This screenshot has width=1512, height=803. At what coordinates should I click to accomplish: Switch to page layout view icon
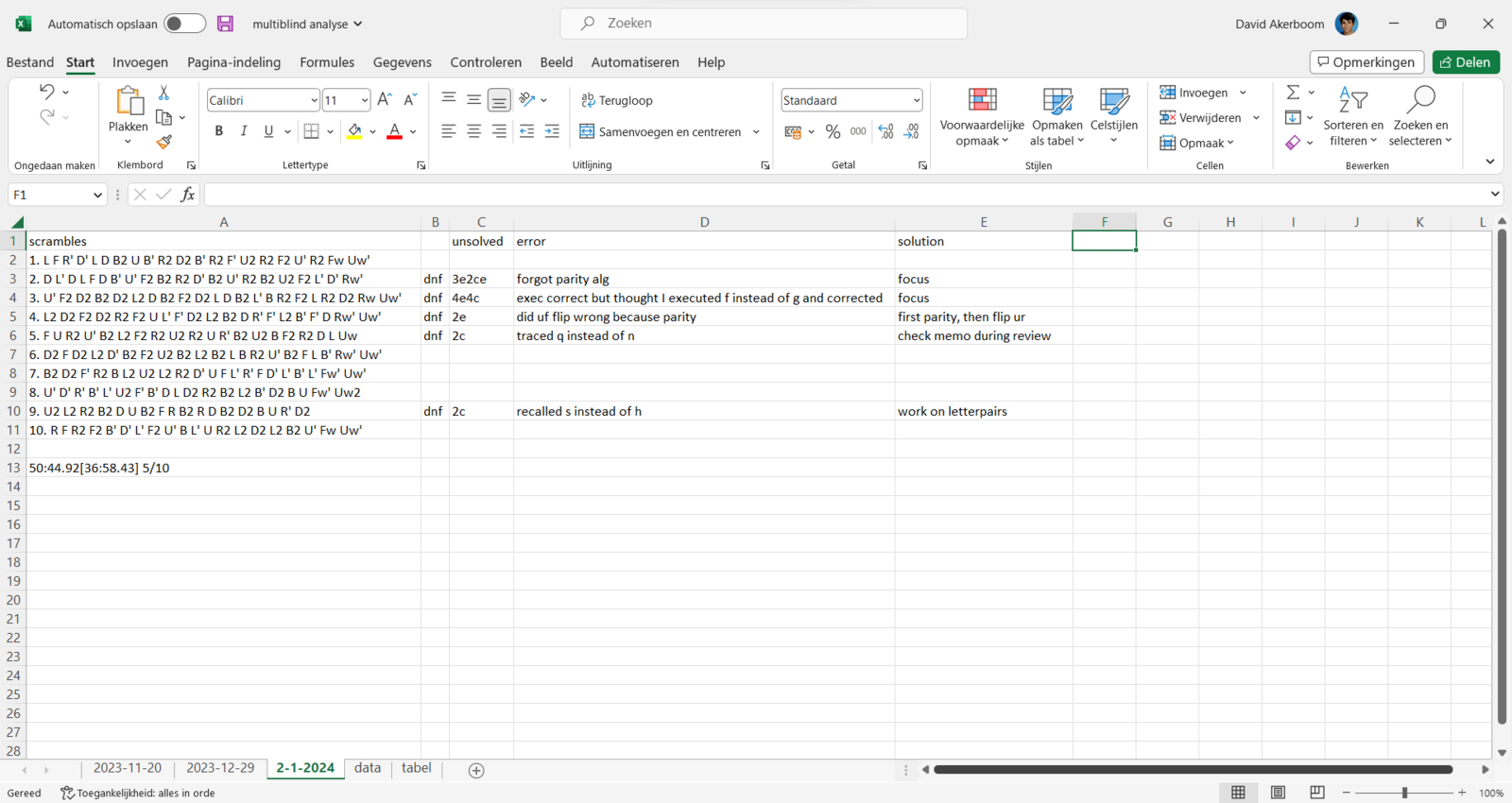pyautogui.click(x=1278, y=793)
